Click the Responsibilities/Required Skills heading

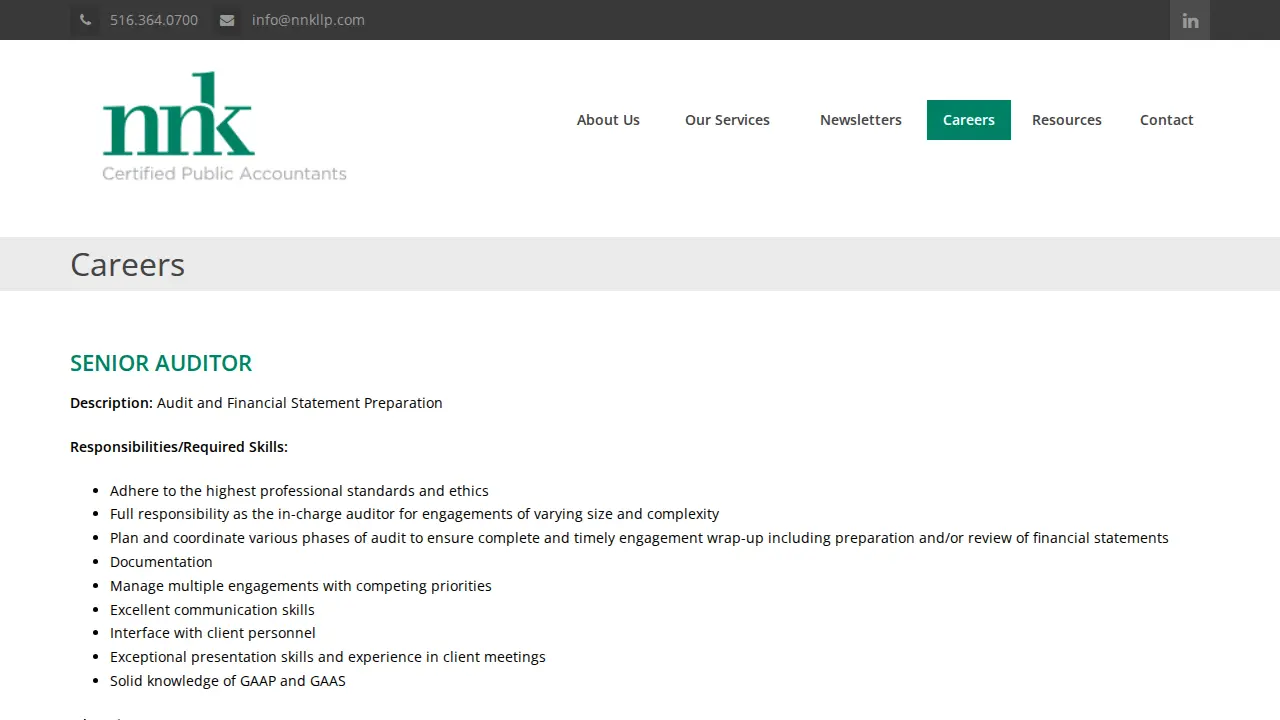(179, 447)
